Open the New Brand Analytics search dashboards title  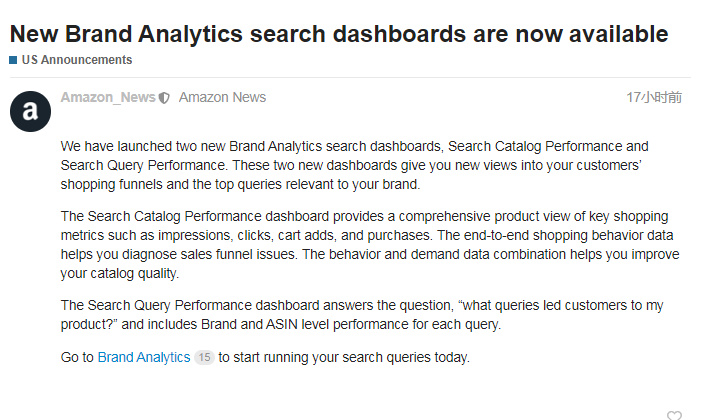(339, 33)
